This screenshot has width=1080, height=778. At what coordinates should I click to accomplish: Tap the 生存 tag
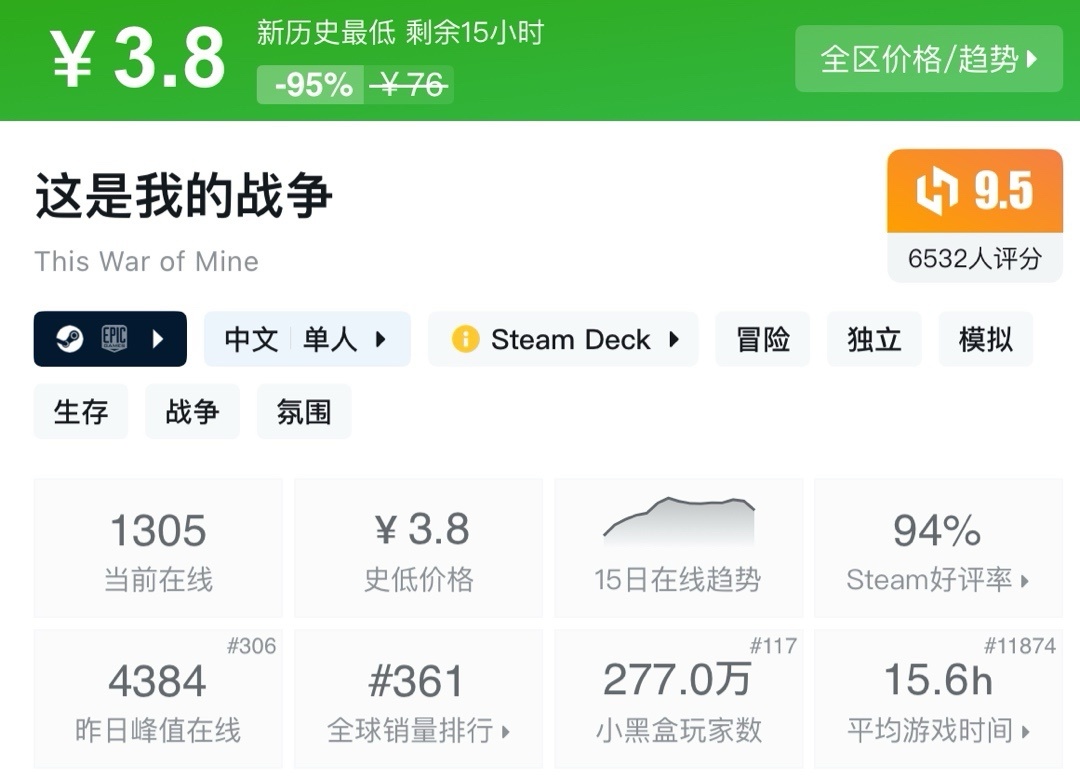coord(81,412)
